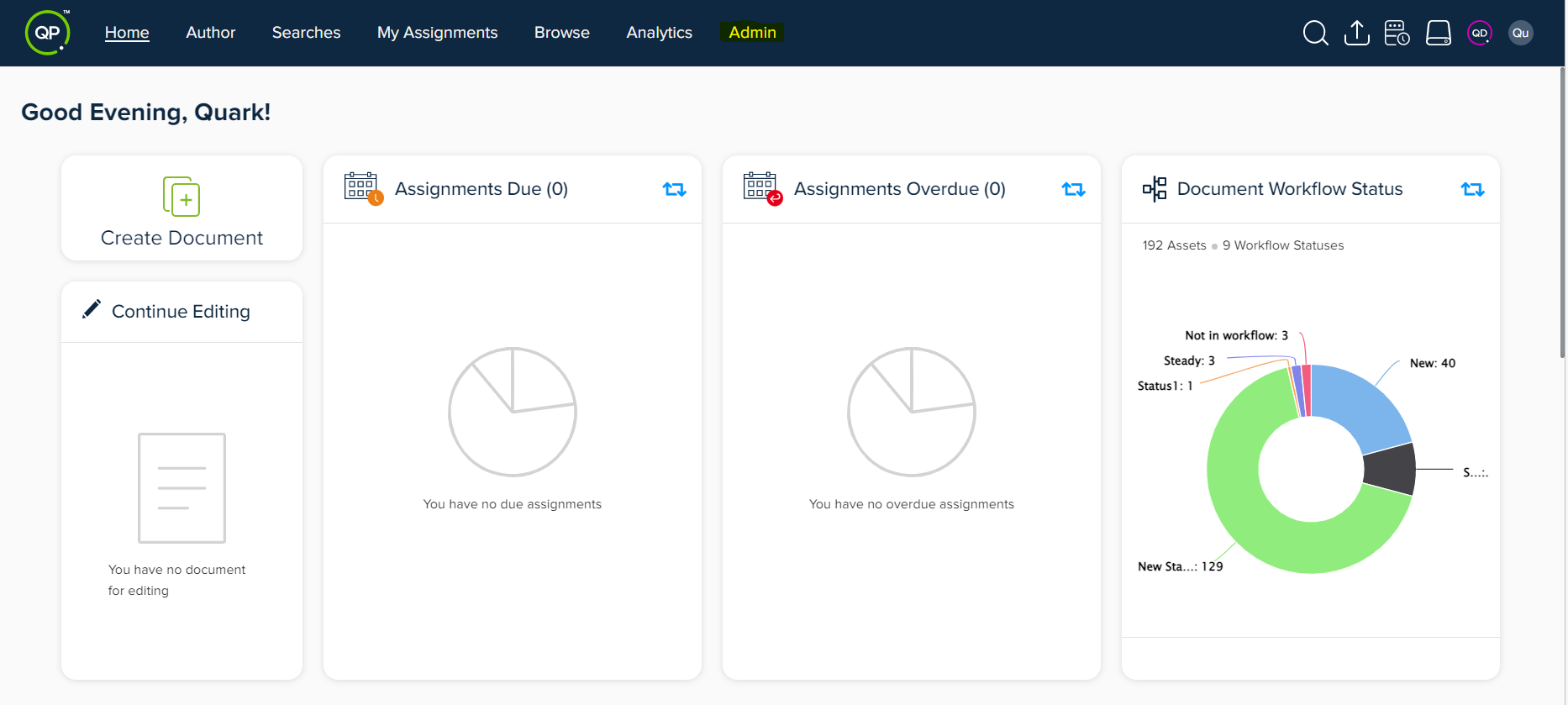
Task: Click the 'New Sta...: 129' chart label
Action: coord(1180,566)
